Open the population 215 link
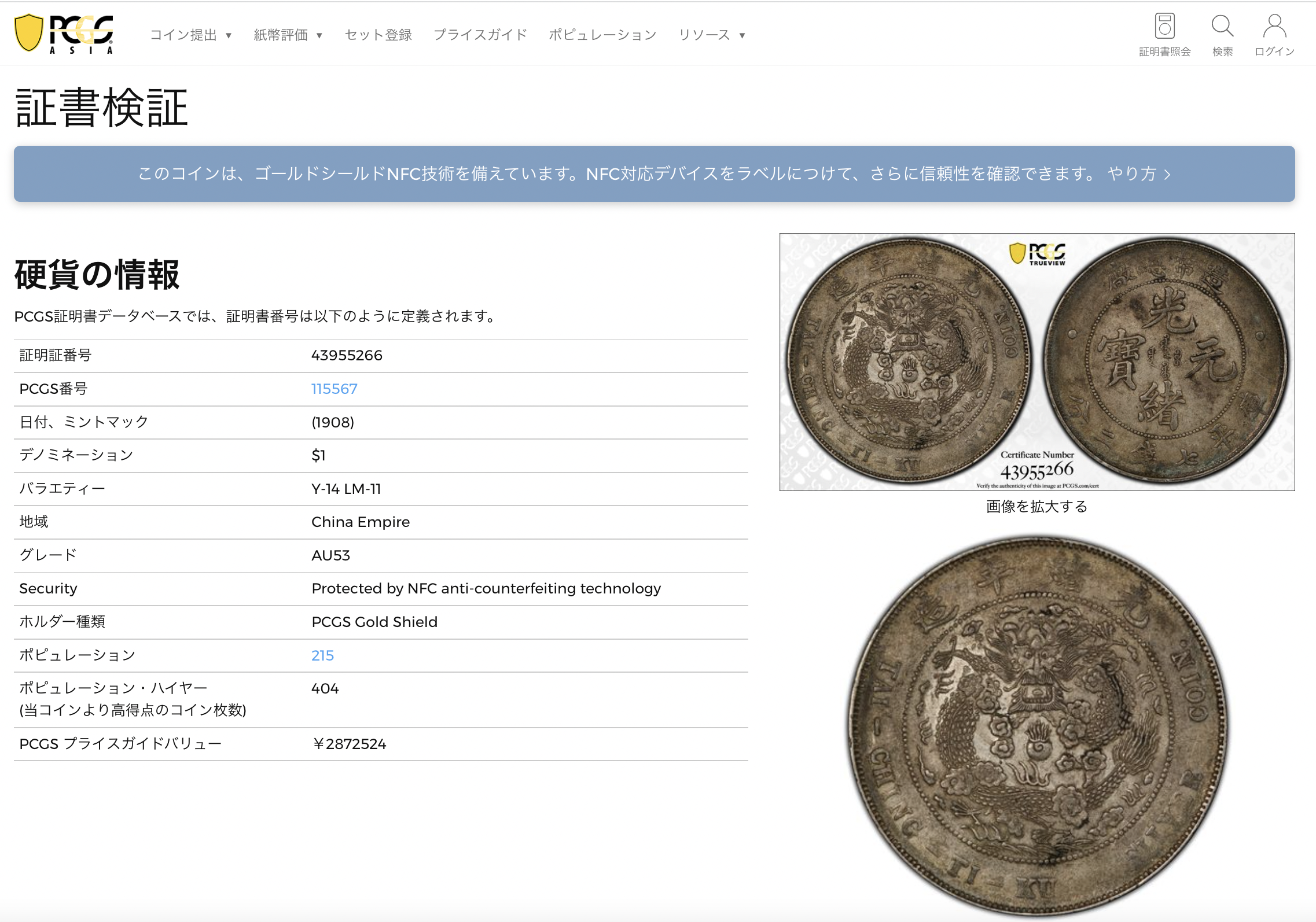This screenshot has width=1316, height=922. 322,655
